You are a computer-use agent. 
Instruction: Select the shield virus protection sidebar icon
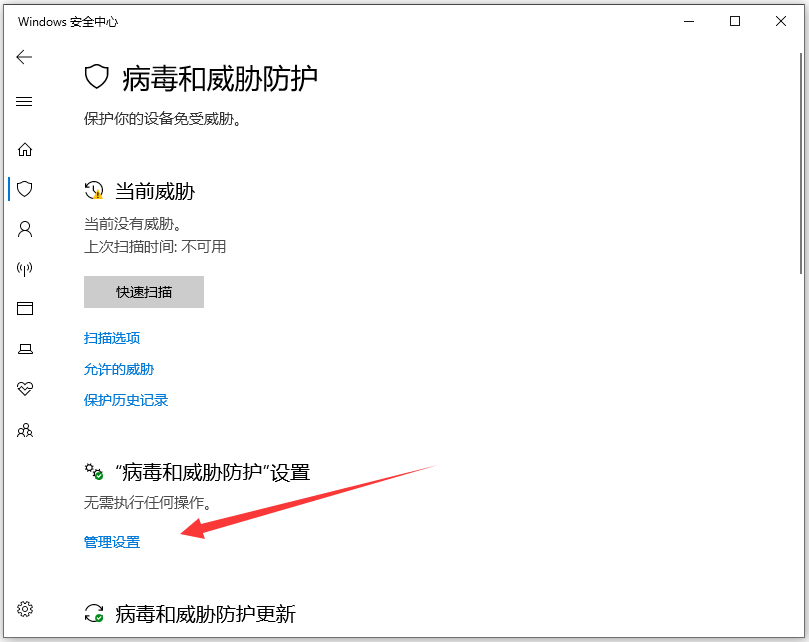25,189
